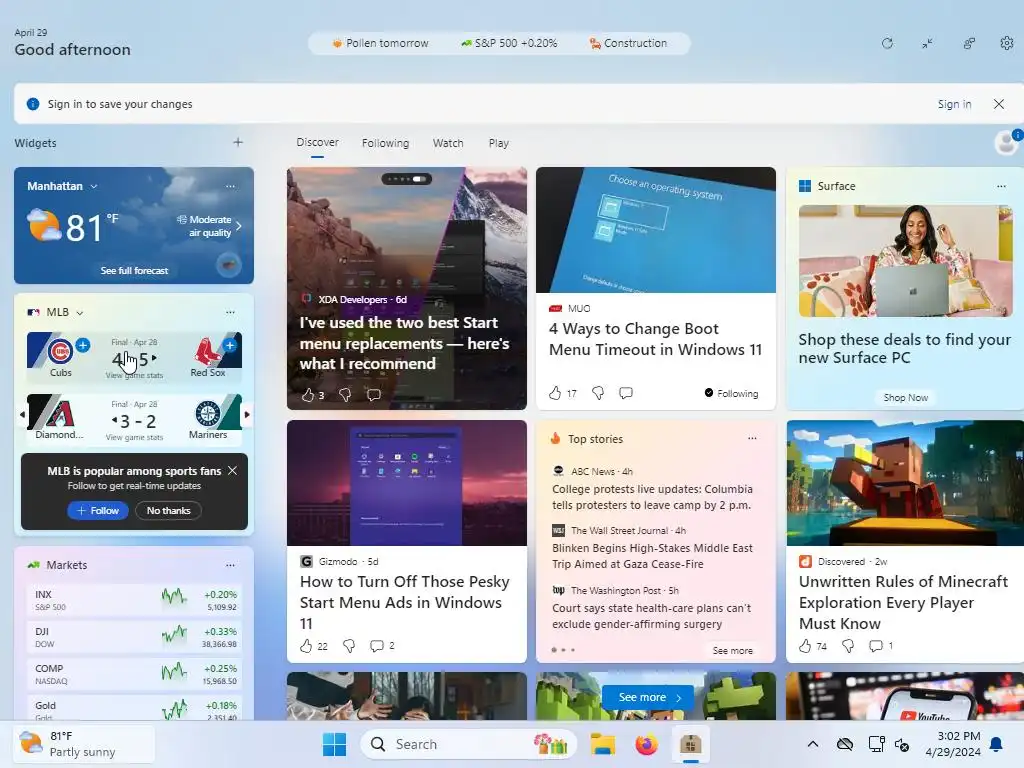Open the Construction traffic chip
The image size is (1024, 768).
click(x=628, y=43)
